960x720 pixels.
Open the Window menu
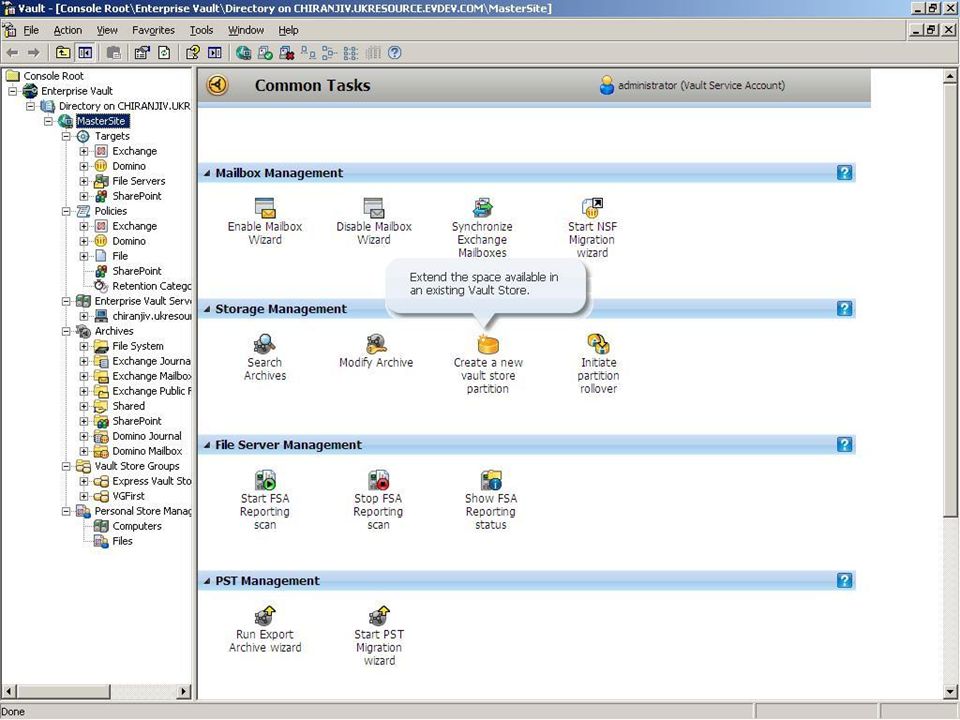pyautogui.click(x=246, y=30)
